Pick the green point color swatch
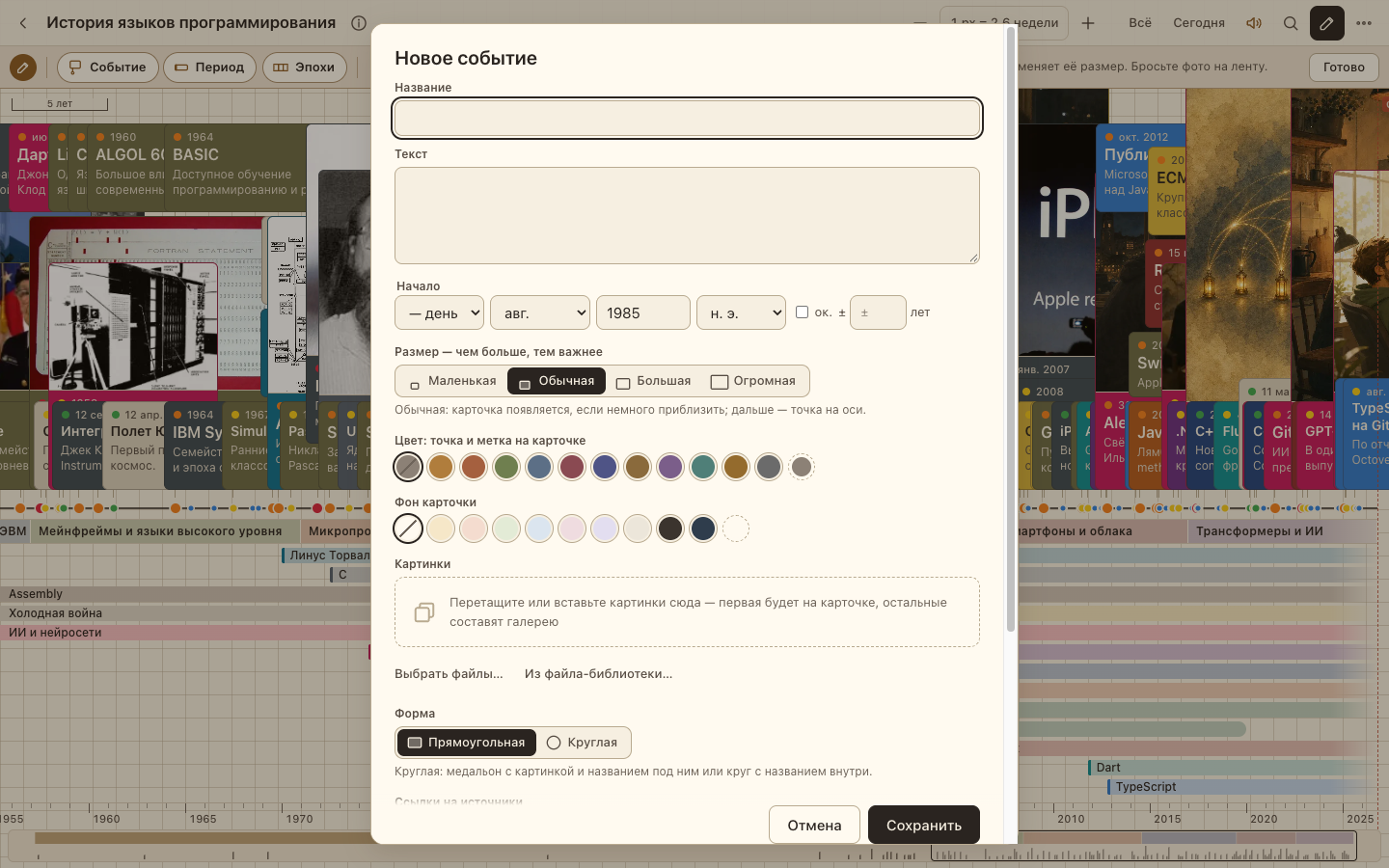The image size is (1389, 868). tap(506, 467)
